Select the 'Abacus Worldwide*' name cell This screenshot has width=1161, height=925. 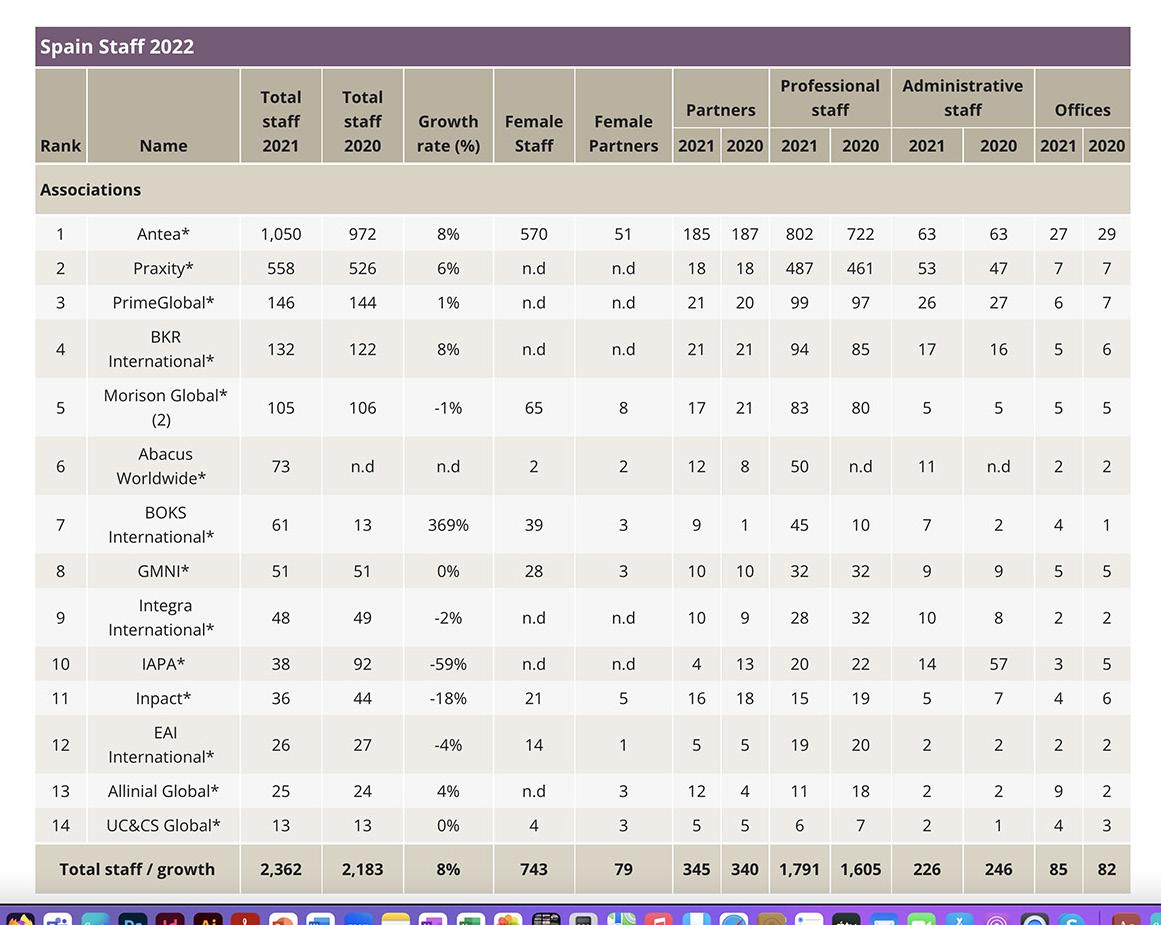tap(164, 466)
